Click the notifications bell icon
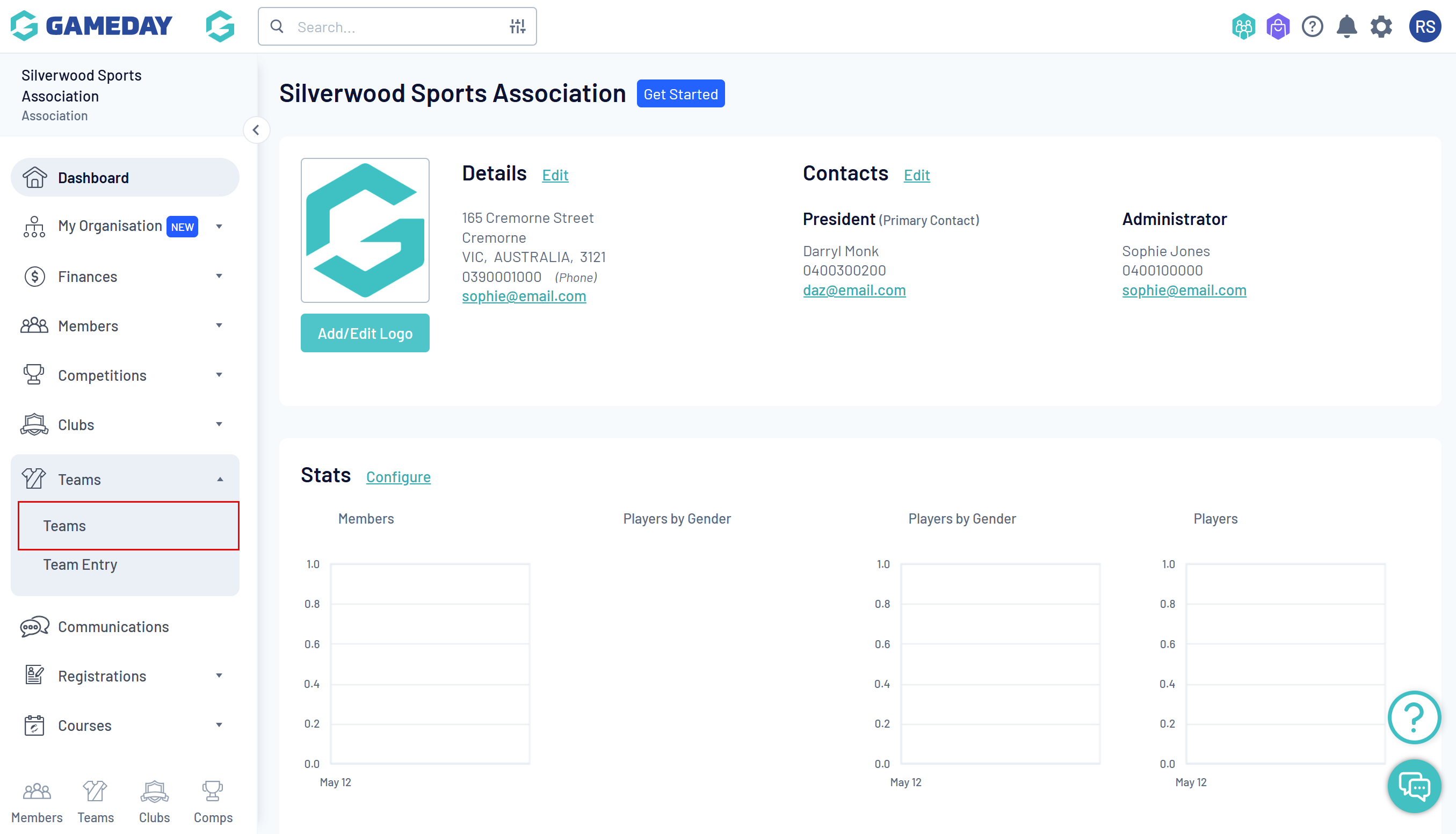This screenshot has width=1456, height=834. 1346,26
